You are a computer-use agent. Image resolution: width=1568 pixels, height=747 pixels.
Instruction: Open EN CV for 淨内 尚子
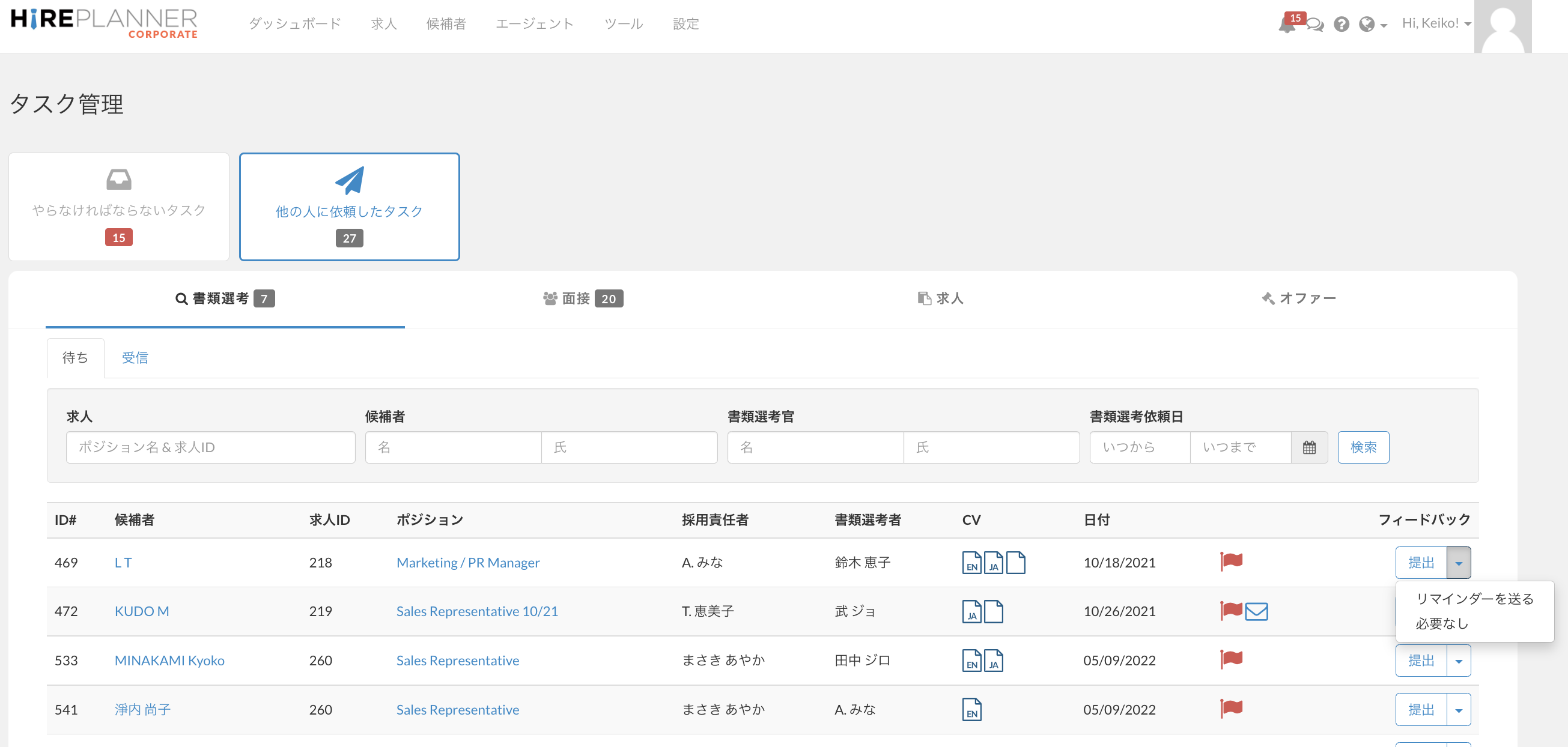tap(971, 709)
